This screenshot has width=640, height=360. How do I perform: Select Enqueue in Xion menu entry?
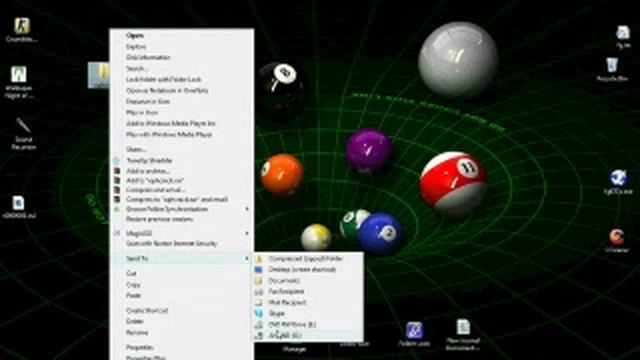147,101
